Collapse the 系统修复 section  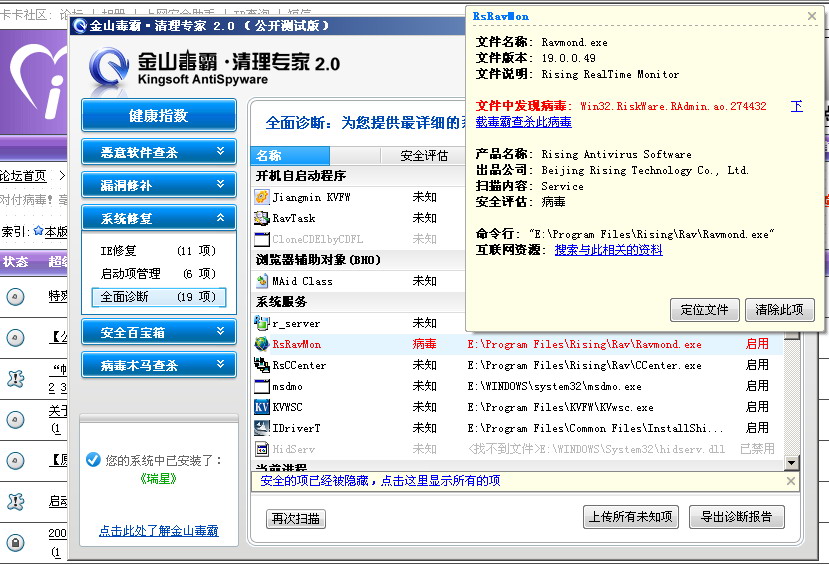tap(159, 218)
